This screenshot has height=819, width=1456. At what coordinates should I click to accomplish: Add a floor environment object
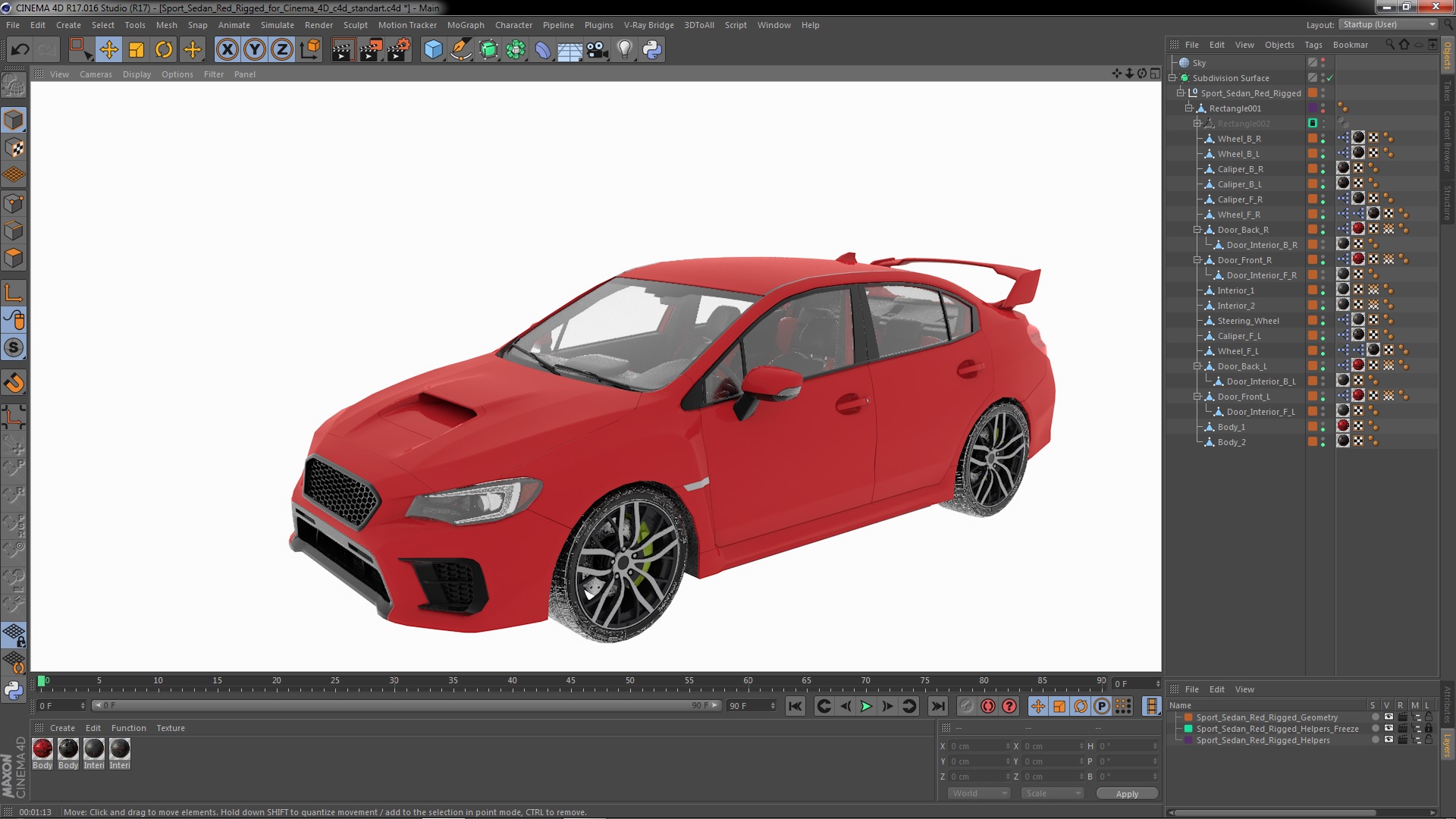pyautogui.click(x=570, y=50)
